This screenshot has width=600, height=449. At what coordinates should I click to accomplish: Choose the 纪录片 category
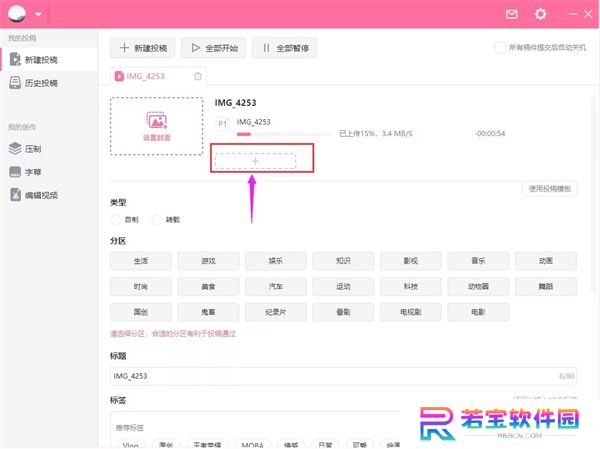pyautogui.click(x=276, y=312)
